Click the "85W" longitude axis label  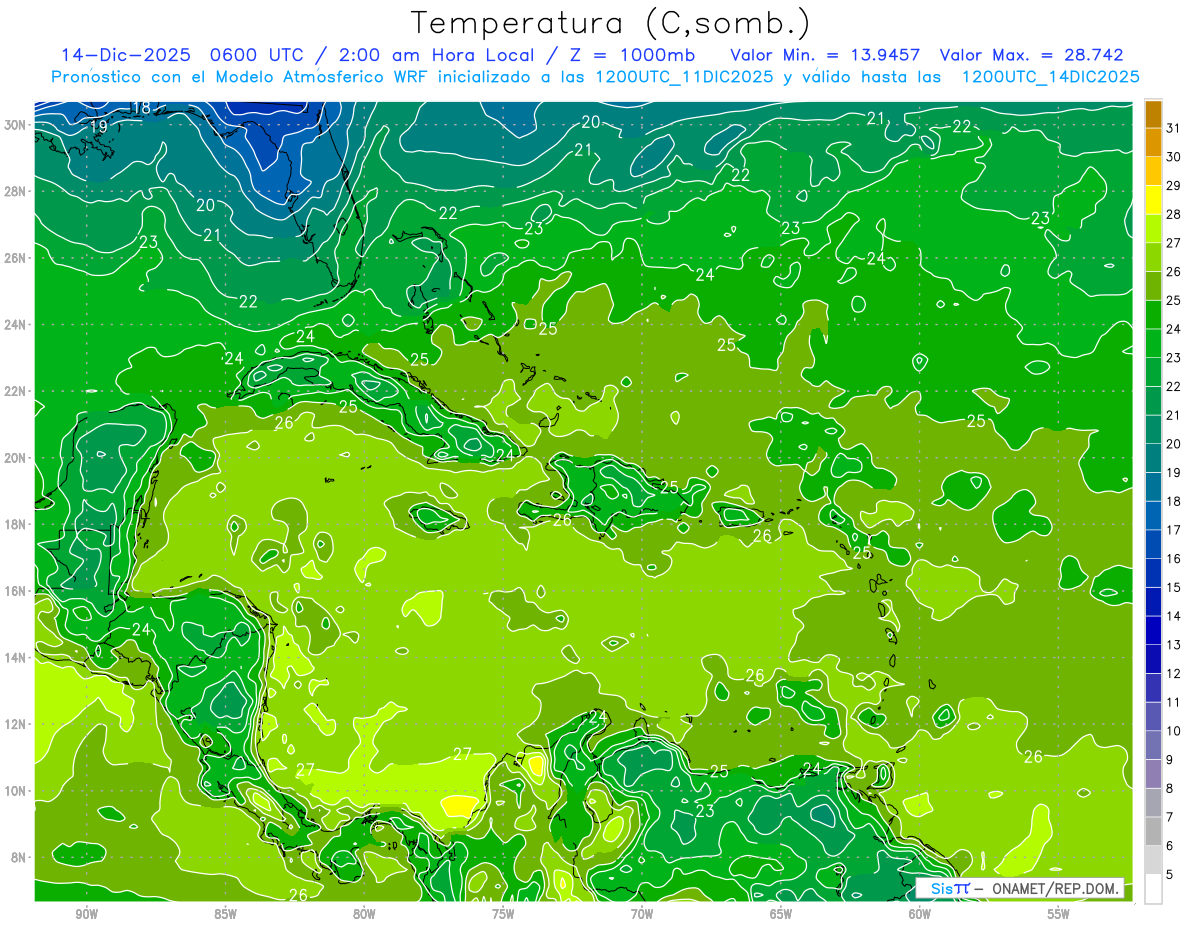pos(225,914)
